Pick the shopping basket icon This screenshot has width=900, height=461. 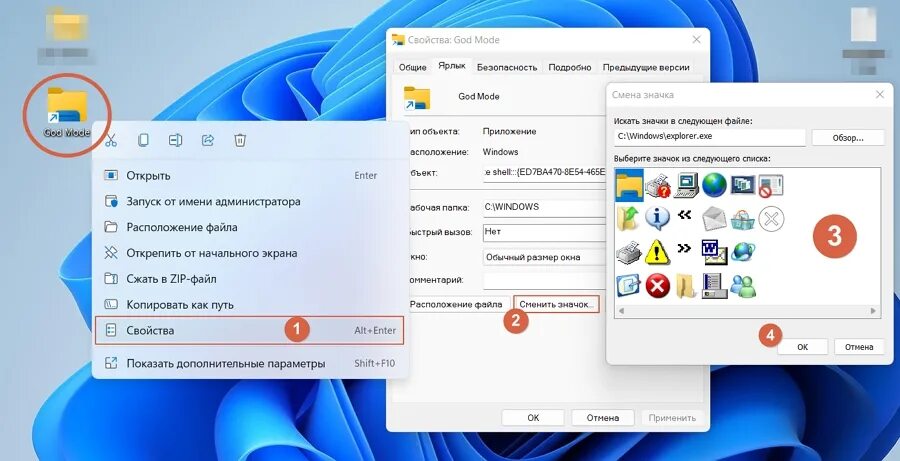(x=742, y=219)
